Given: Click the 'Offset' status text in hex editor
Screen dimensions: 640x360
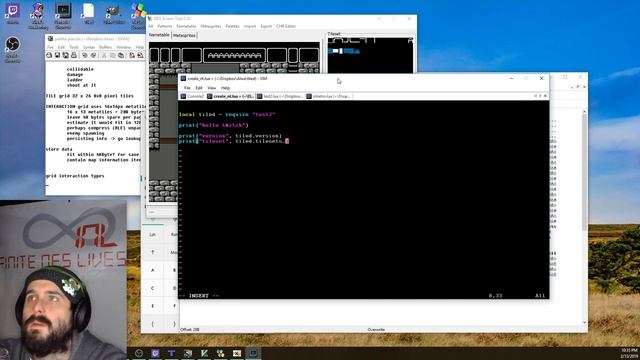Looking at the screenshot, I should pyautogui.click(x=190, y=329).
